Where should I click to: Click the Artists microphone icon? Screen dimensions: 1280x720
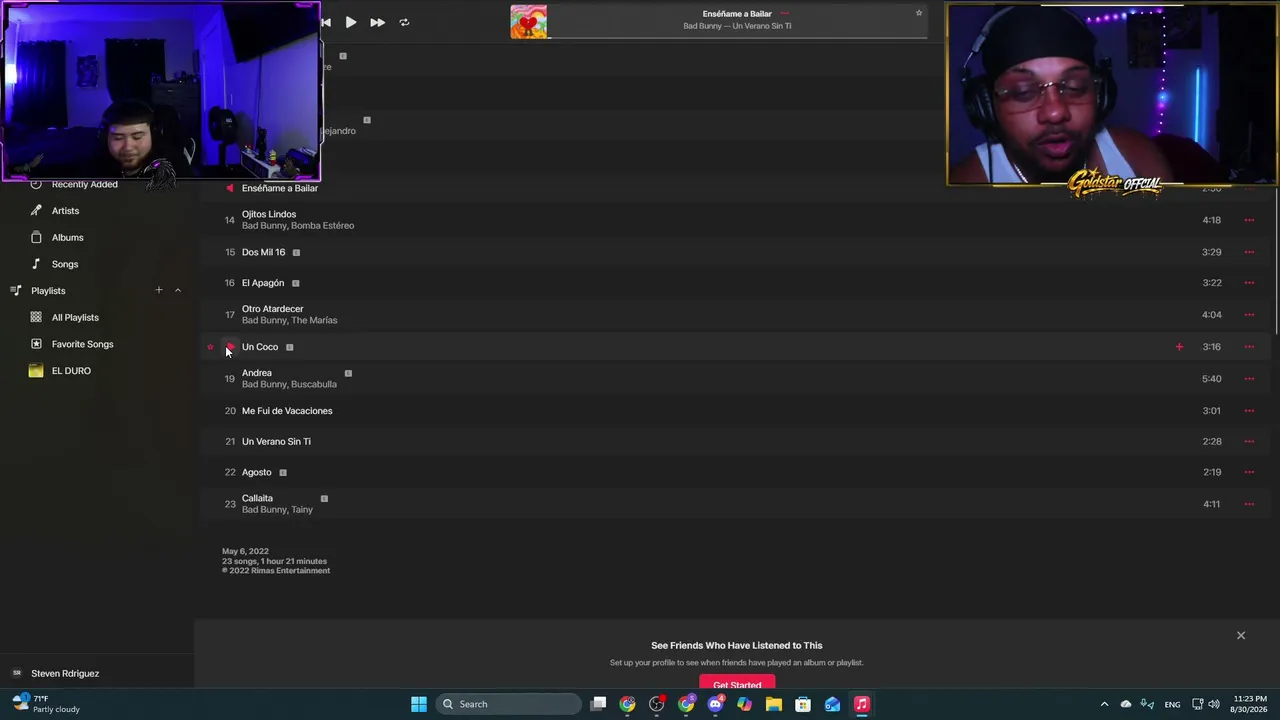pyautogui.click(x=36, y=211)
